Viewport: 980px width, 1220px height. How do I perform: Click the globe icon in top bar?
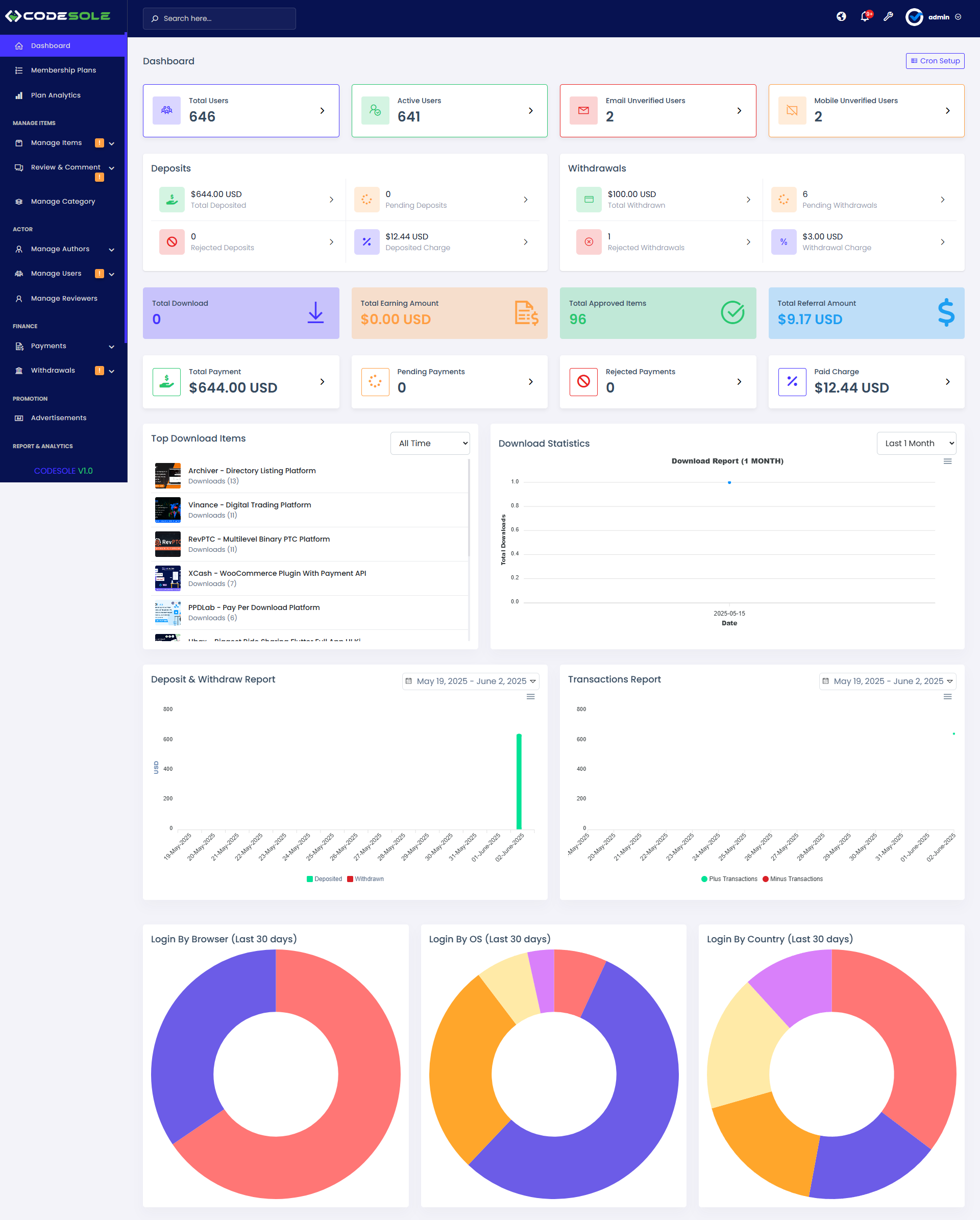[x=841, y=17]
